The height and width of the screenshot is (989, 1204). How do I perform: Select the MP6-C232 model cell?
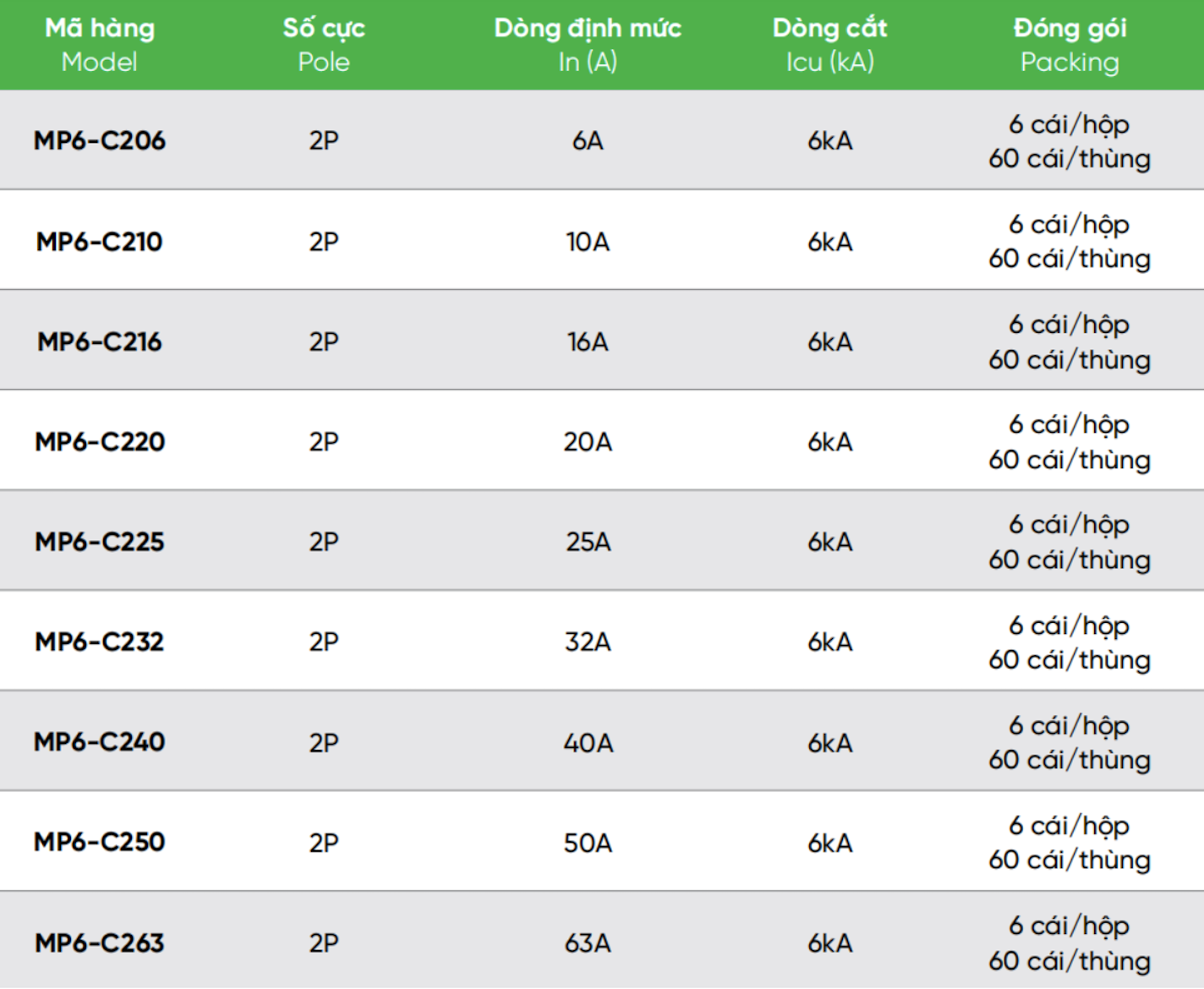pos(100,642)
